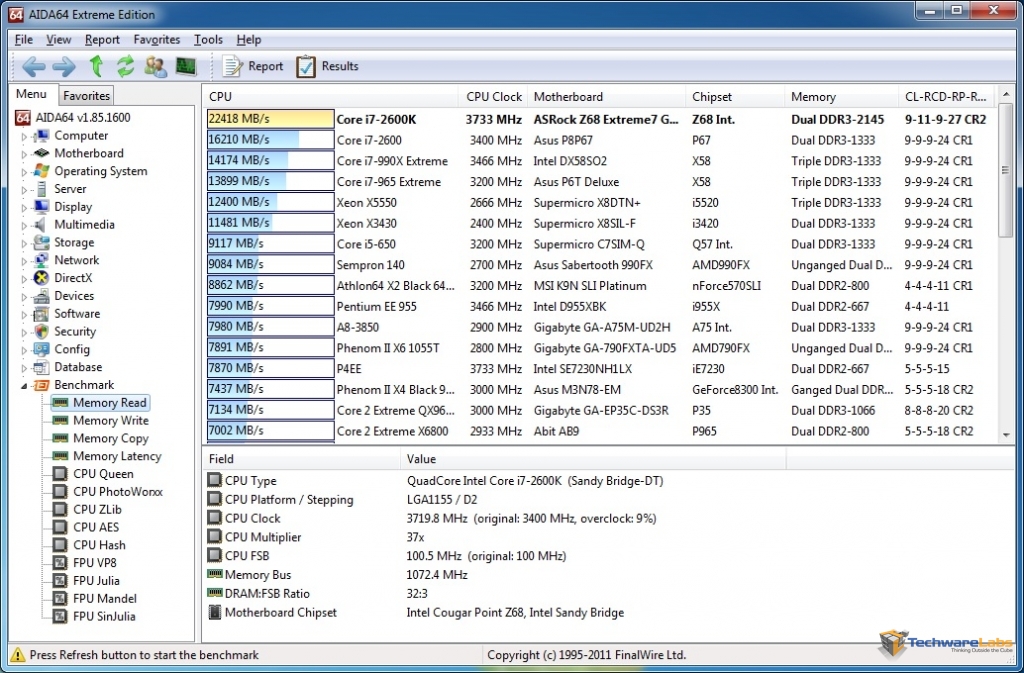This screenshot has width=1024, height=673.
Task: Select the CPU Queen benchmark icon
Action: [60, 474]
